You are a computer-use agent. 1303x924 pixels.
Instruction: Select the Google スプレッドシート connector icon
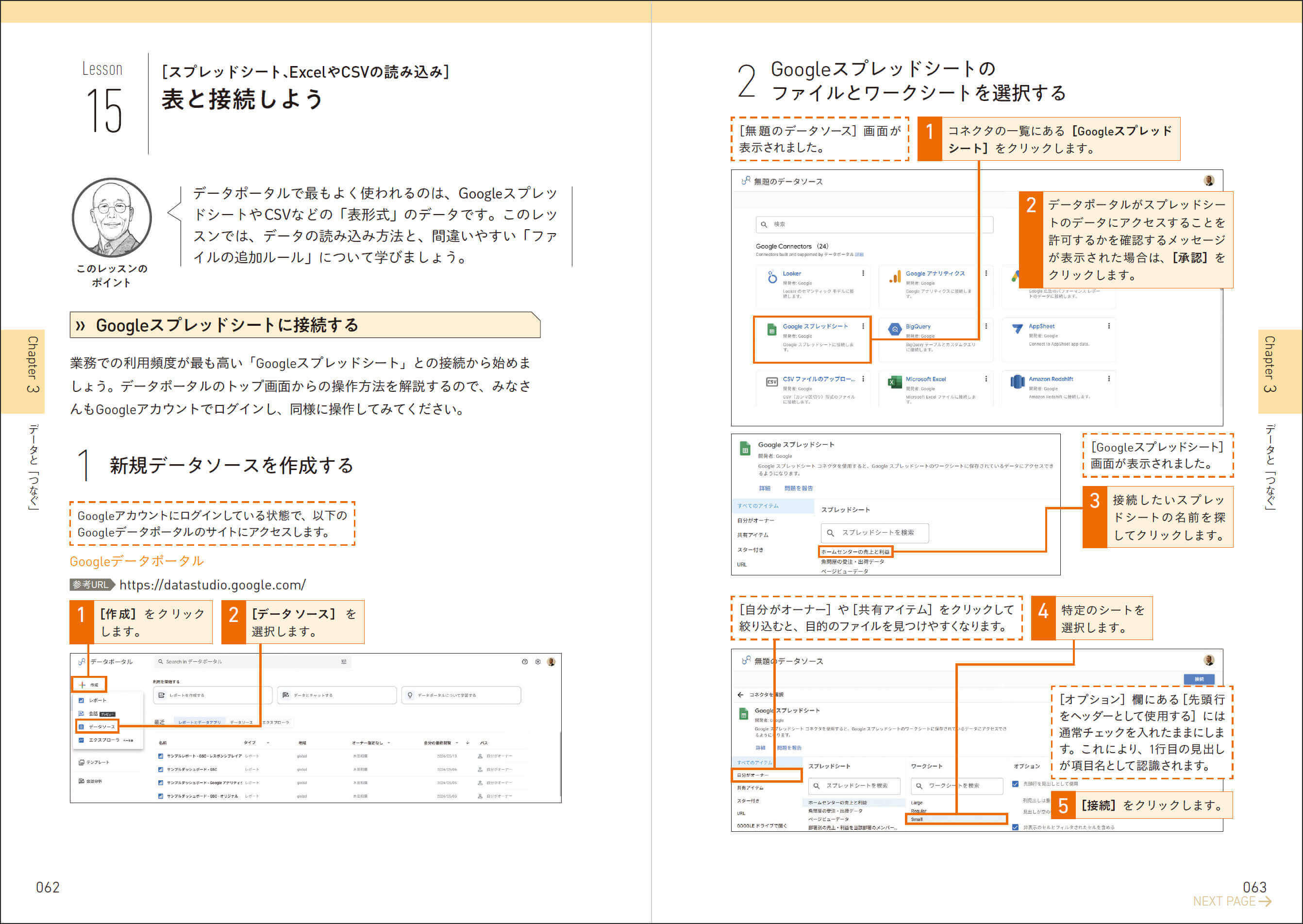(772, 329)
